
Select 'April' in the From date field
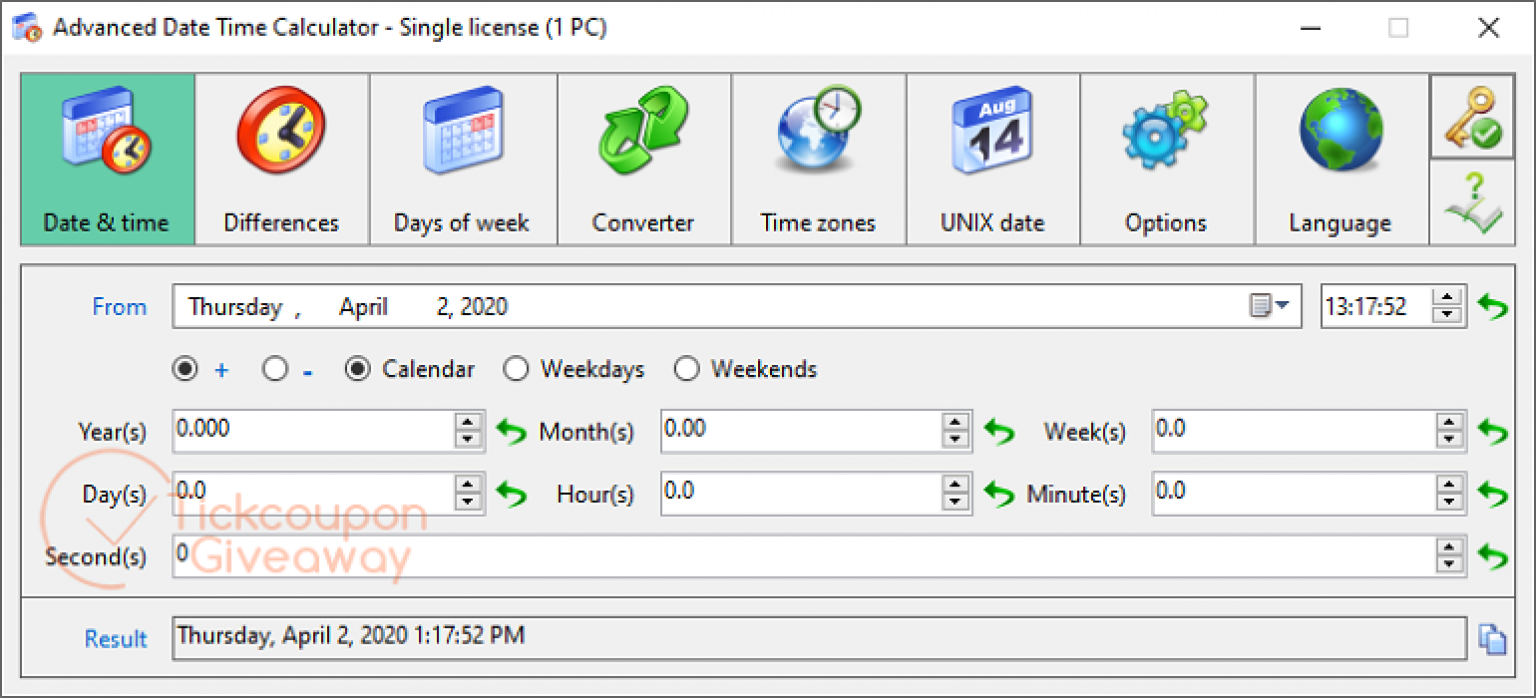pos(363,308)
